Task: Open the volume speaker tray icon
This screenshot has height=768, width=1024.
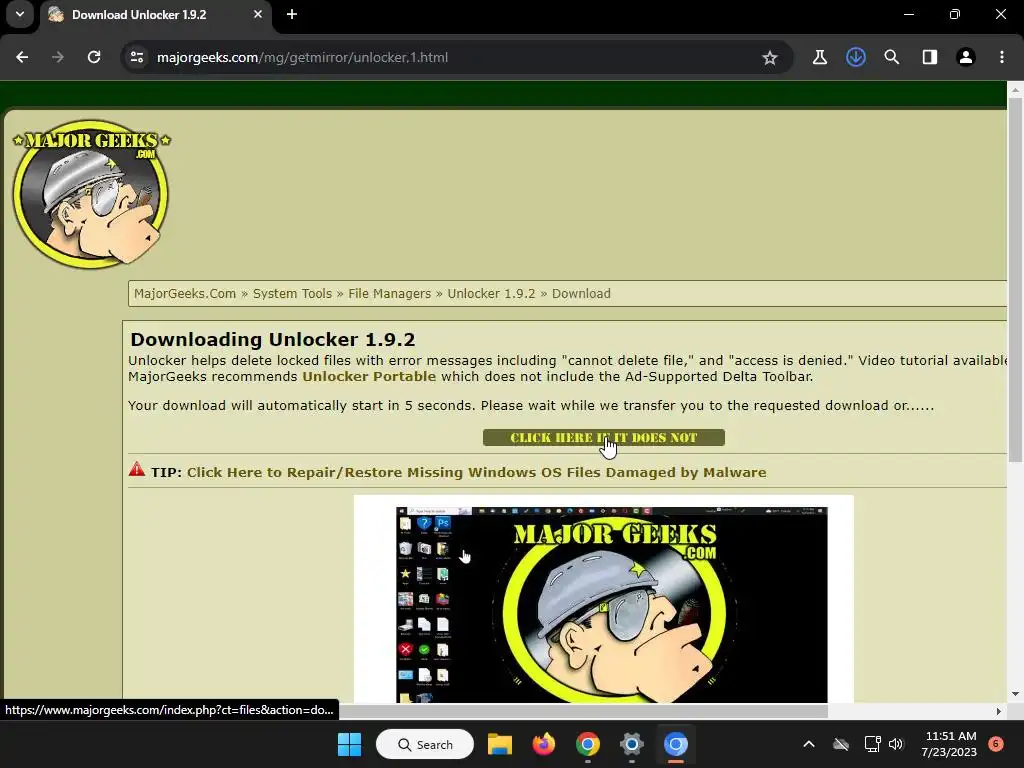Action: click(896, 744)
